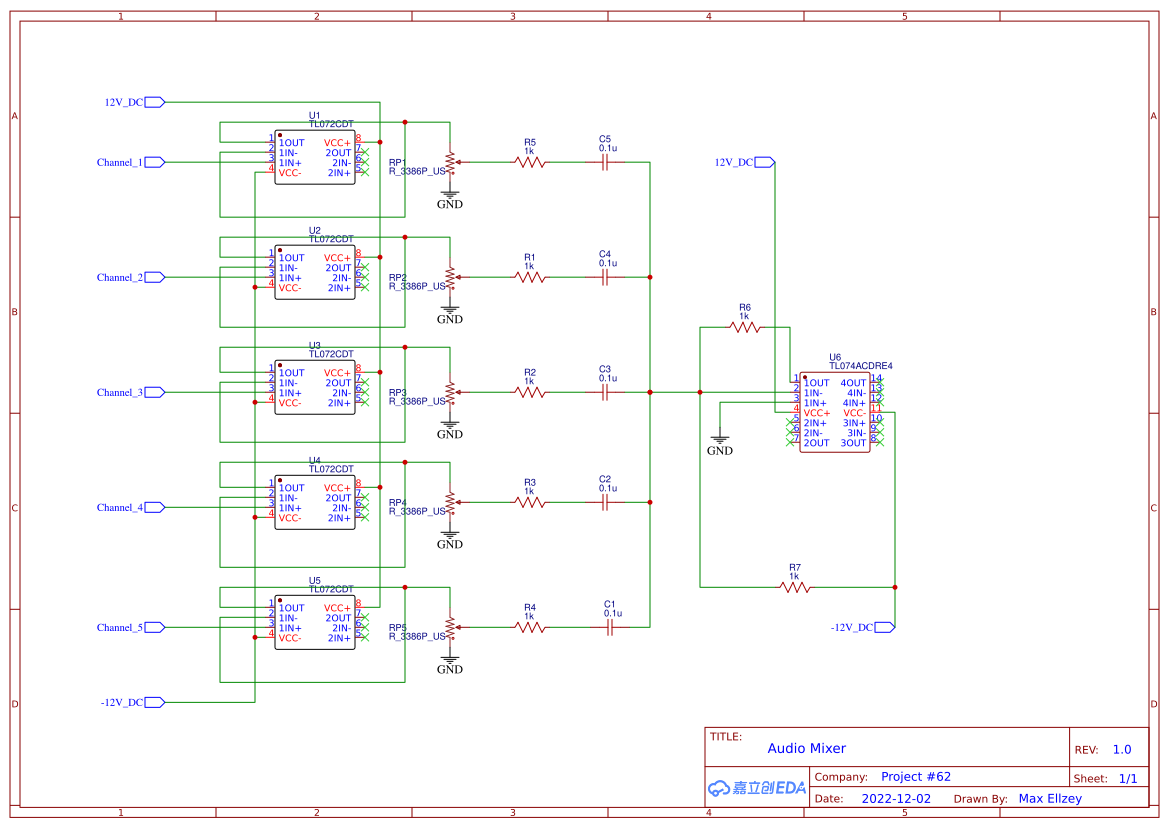Click the RP3 potentiometer symbol
The image size is (1169, 828).
450,392
